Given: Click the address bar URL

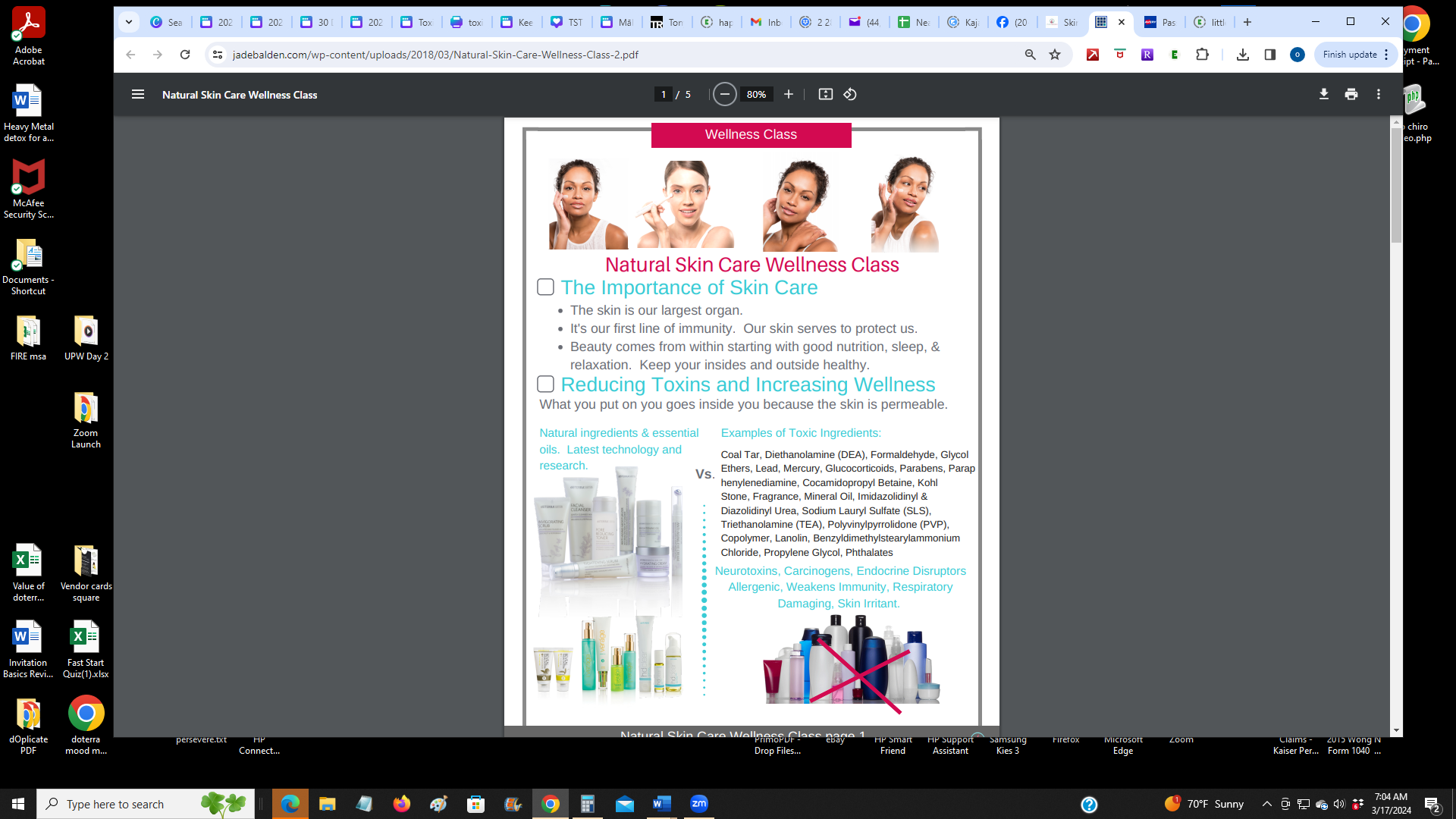Looking at the screenshot, I should (x=435, y=55).
